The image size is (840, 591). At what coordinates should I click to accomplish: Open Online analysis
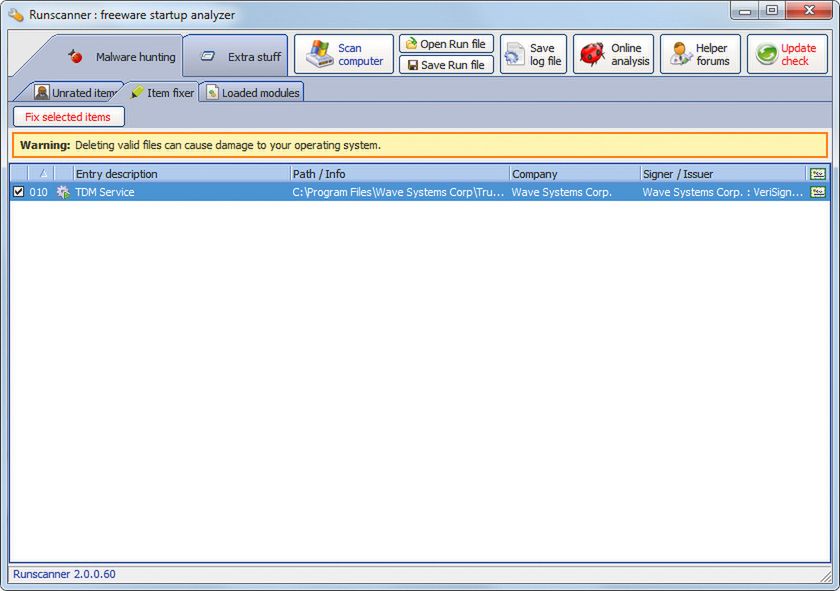tap(613, 54)
